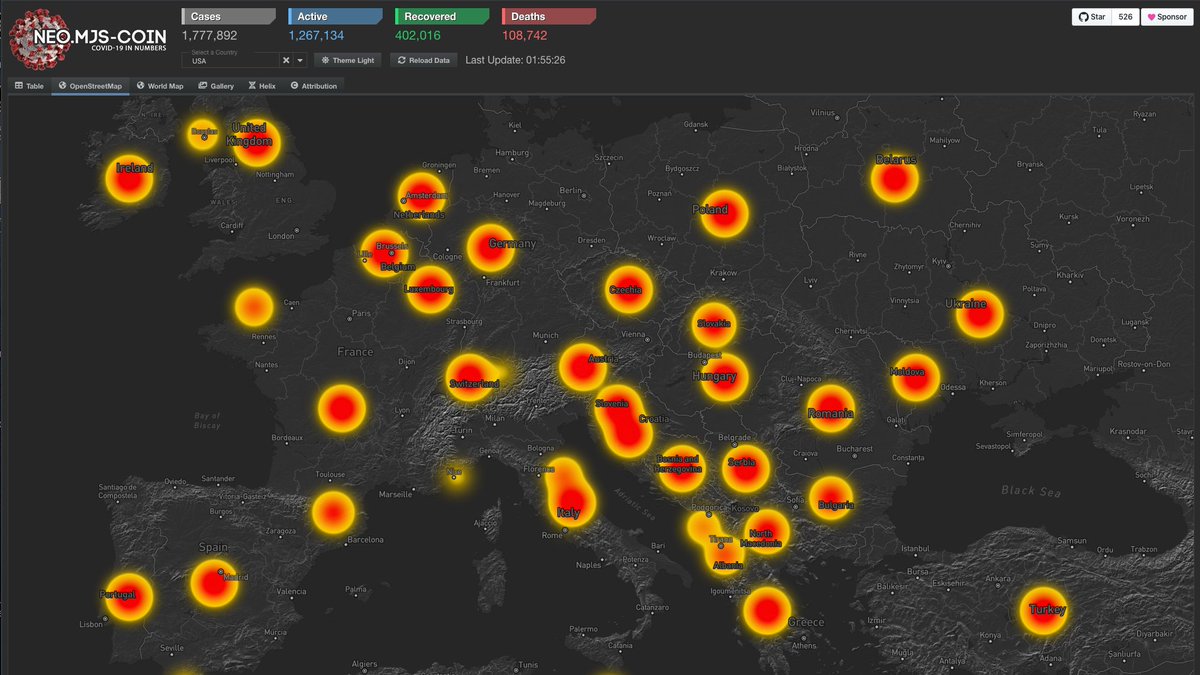Click the United Kingdom heat marker
The image size is (1200, 675).
click(255, 142)
